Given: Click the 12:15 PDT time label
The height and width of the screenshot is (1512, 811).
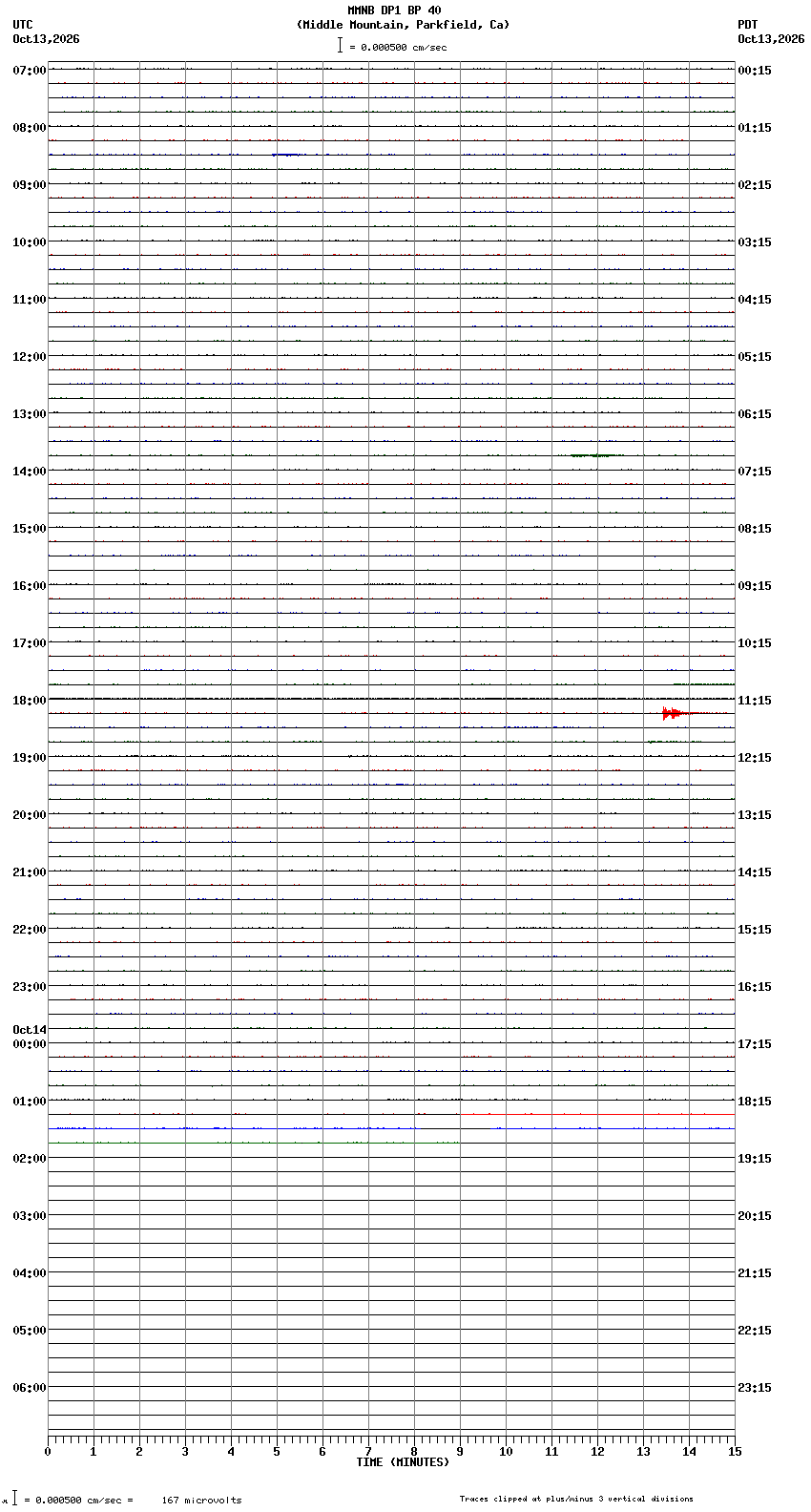Looking at the screenshot, I should coord(755,758).
